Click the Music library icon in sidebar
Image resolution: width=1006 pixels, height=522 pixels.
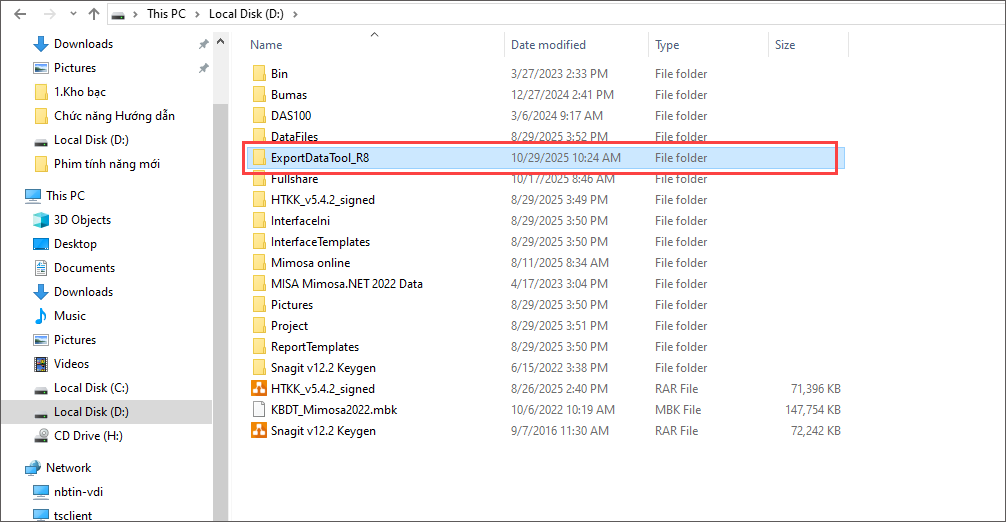point(41,316)
